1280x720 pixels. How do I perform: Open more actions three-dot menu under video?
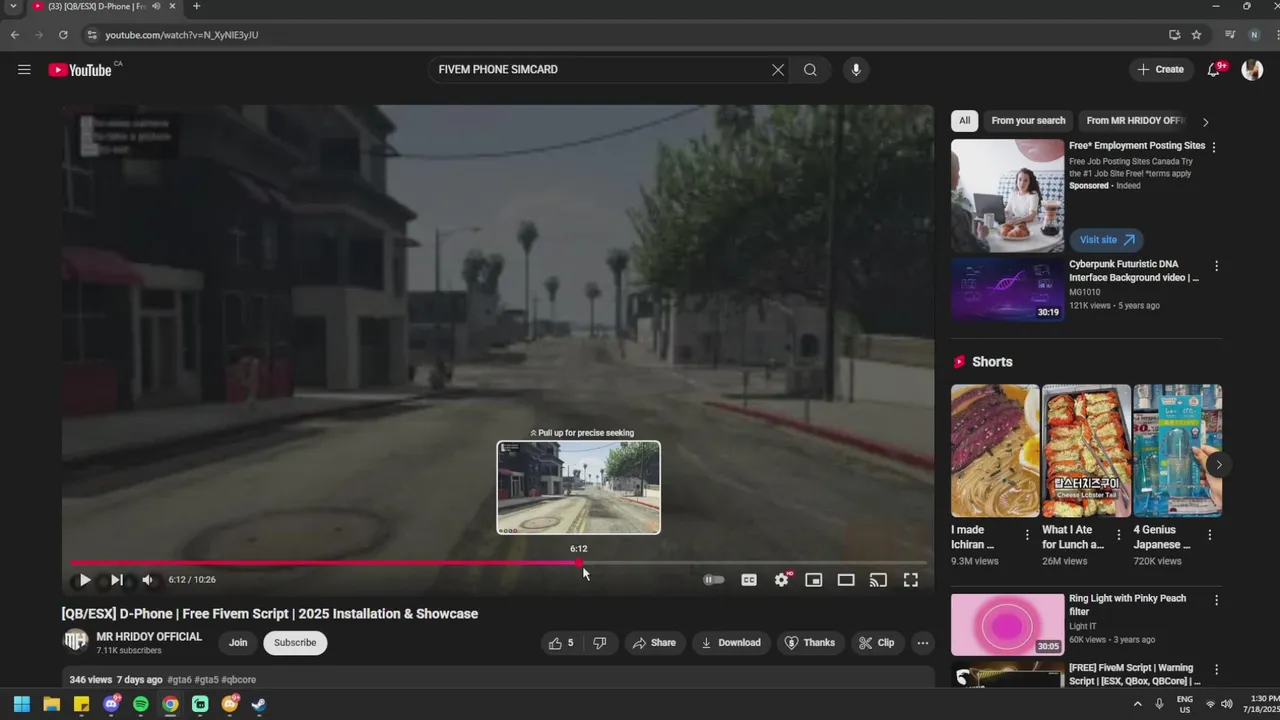[923, 643]
